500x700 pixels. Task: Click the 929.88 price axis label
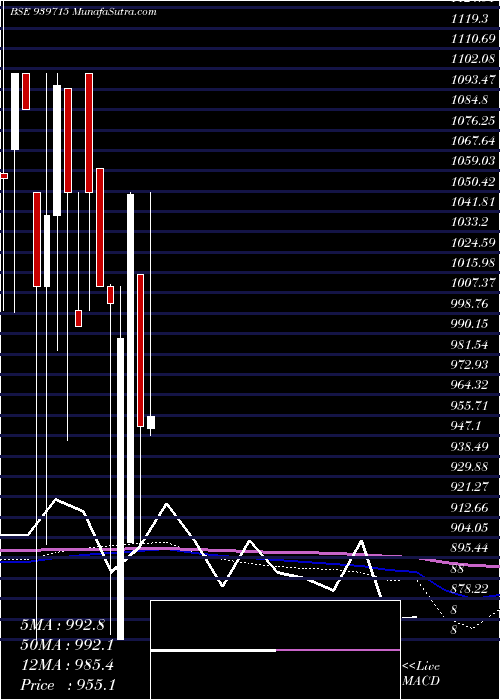pyautogui.click(x=469, y=467)
